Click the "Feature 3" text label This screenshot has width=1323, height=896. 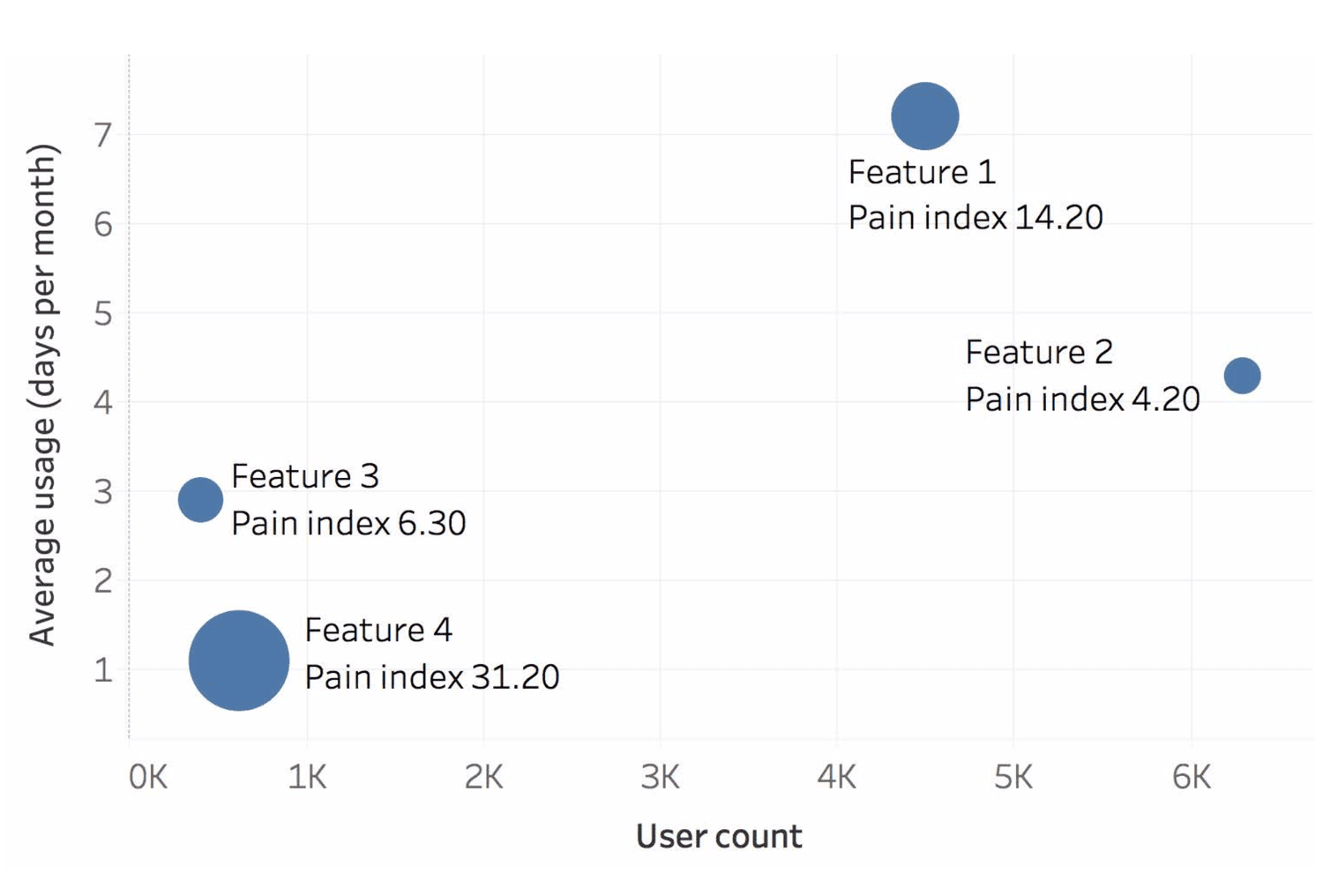pos(305,476)
